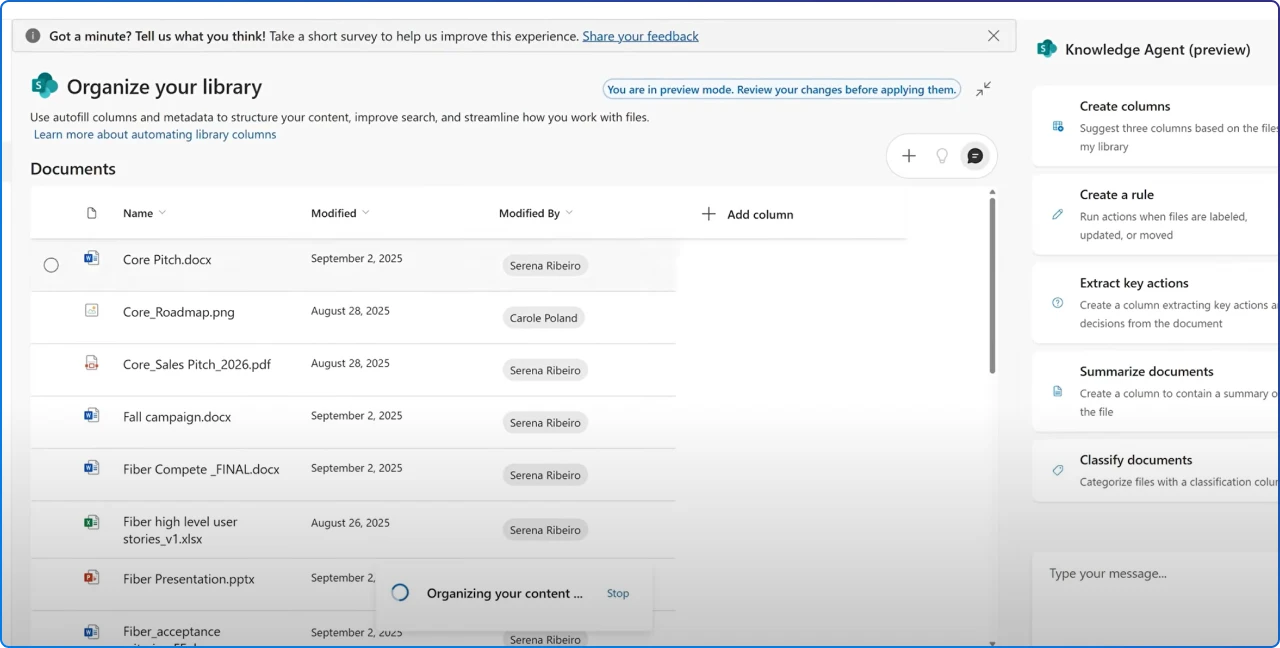Open Fiber Presentation.pptx file name
The width and height of the screenshot is (1280, 648).
[x=189, y=579]
